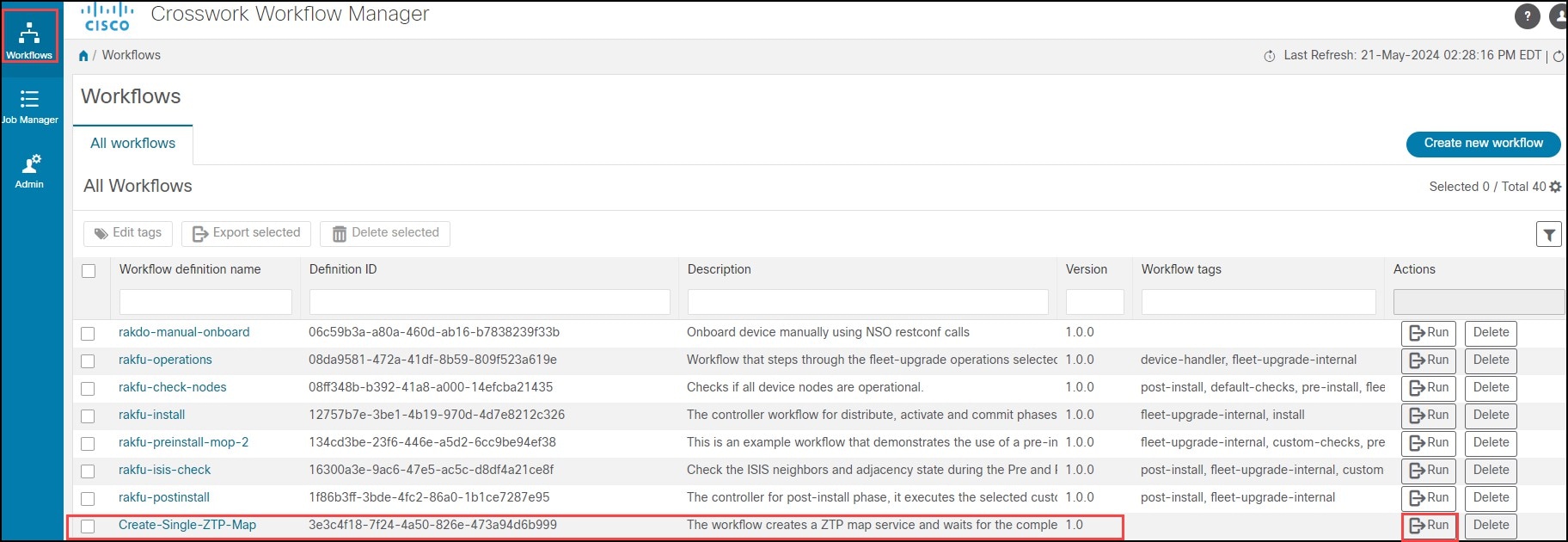Open the Workflows sidebar section
This screenshot has width=1568, height=542.
pos(30,38)
